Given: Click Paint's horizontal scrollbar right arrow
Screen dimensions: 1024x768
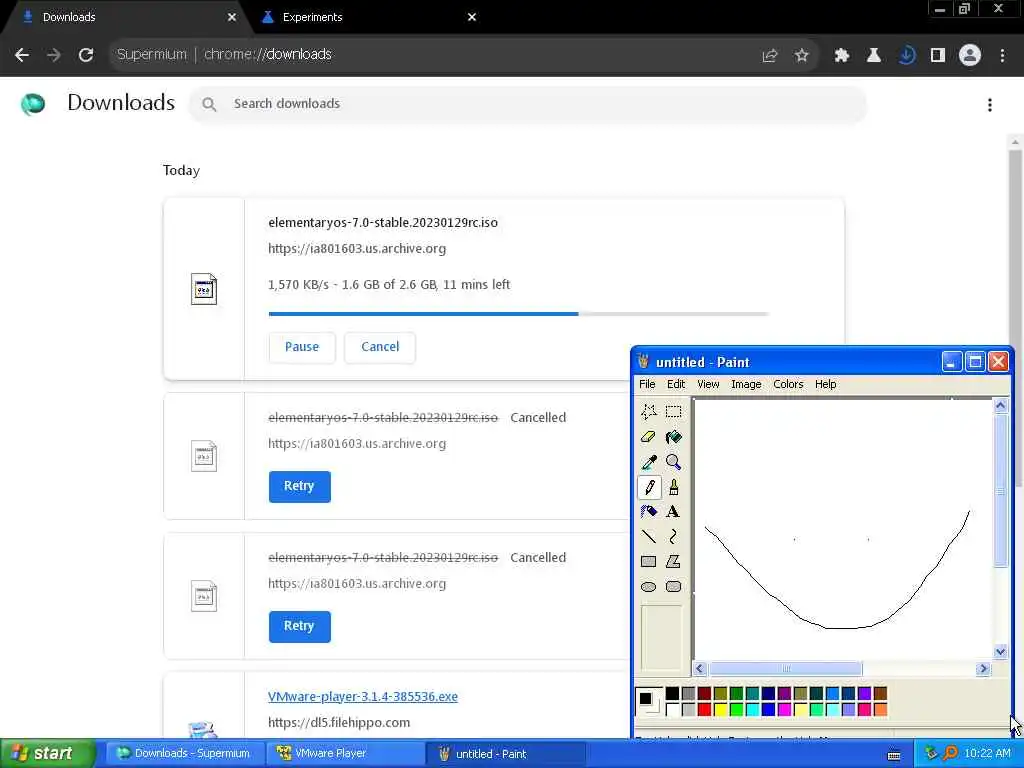Looking at the screenshot, I should coord(984,669).
